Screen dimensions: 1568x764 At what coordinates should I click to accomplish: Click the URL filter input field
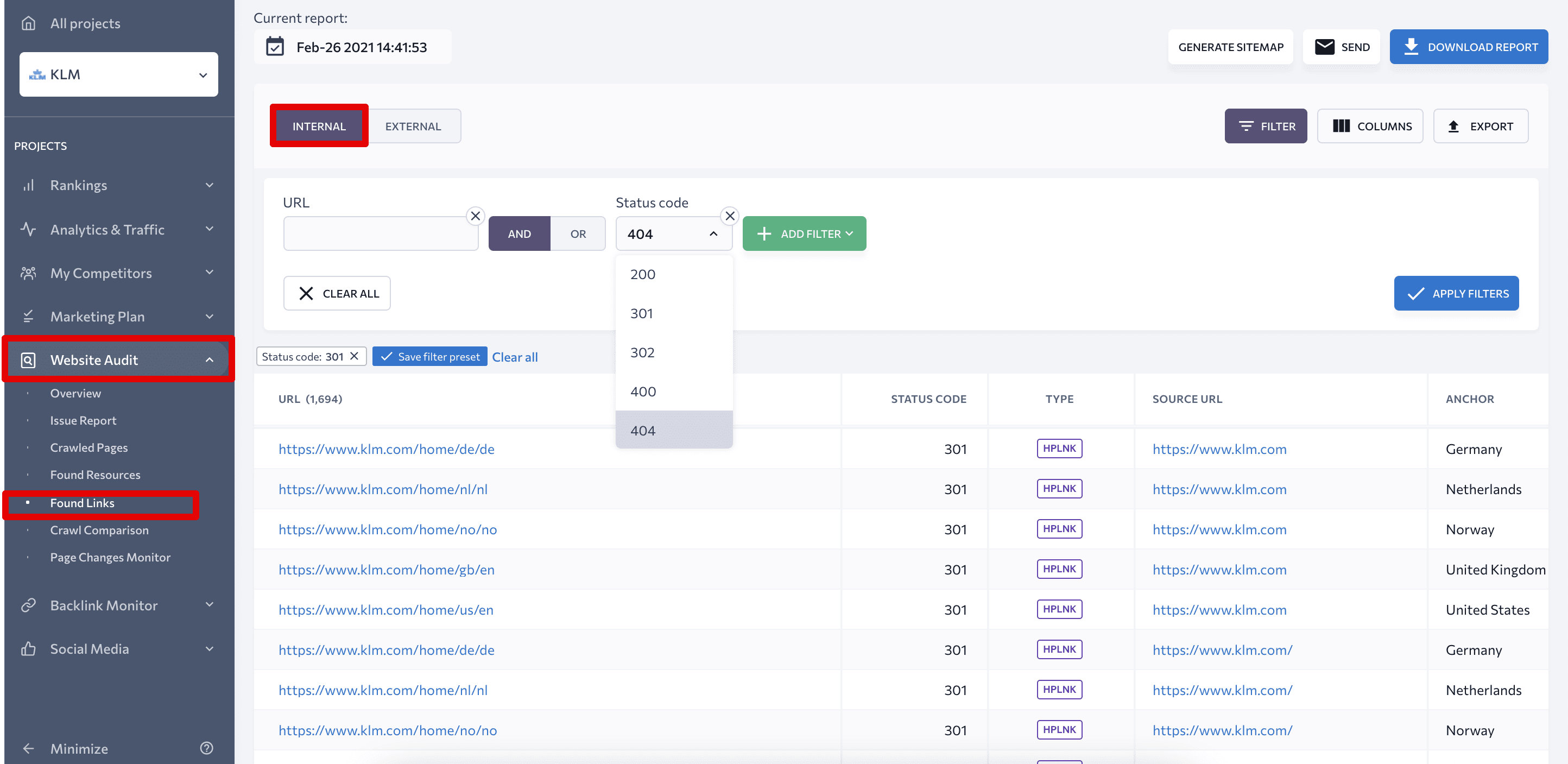[x=381, y=234]
